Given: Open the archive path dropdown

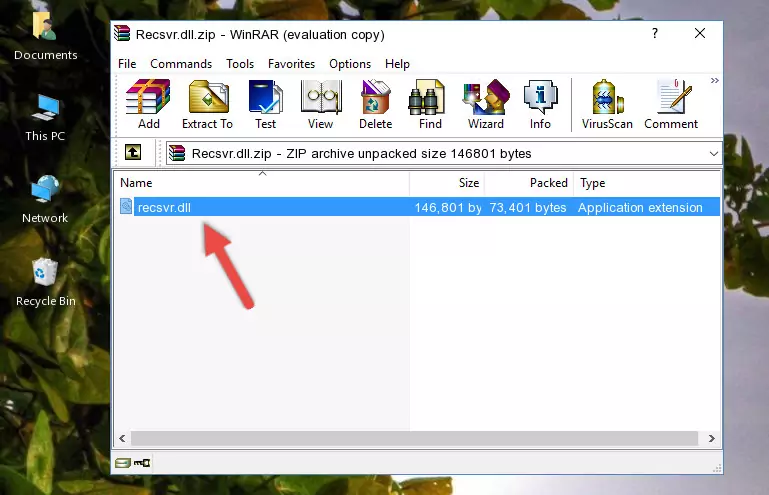Looking at the screenshot, I should [714, 154].
